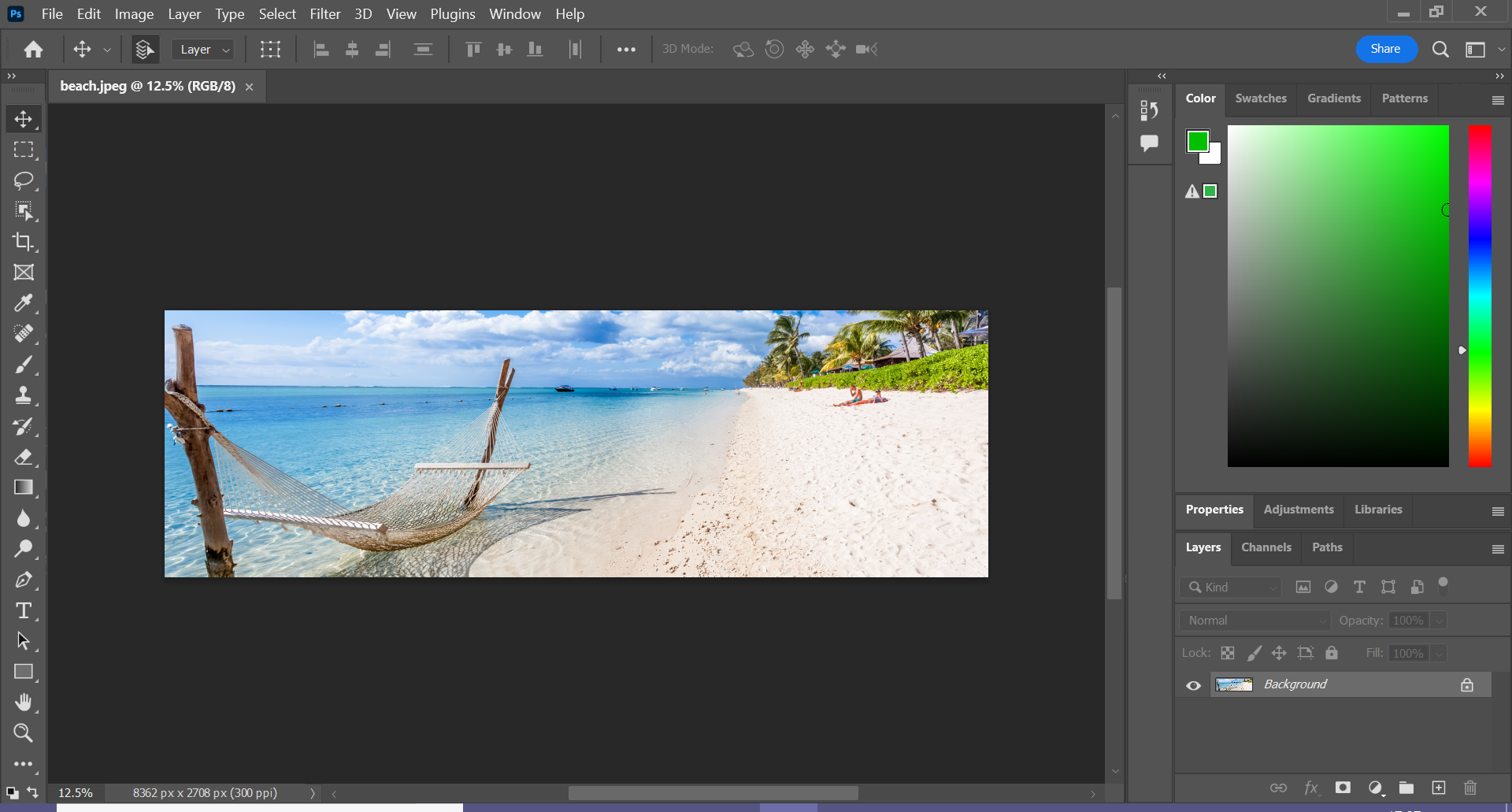This screenshot has width=1512, height=812.
Task: Toggle Lock image pixels brush icon
Action: [1254, 653]
